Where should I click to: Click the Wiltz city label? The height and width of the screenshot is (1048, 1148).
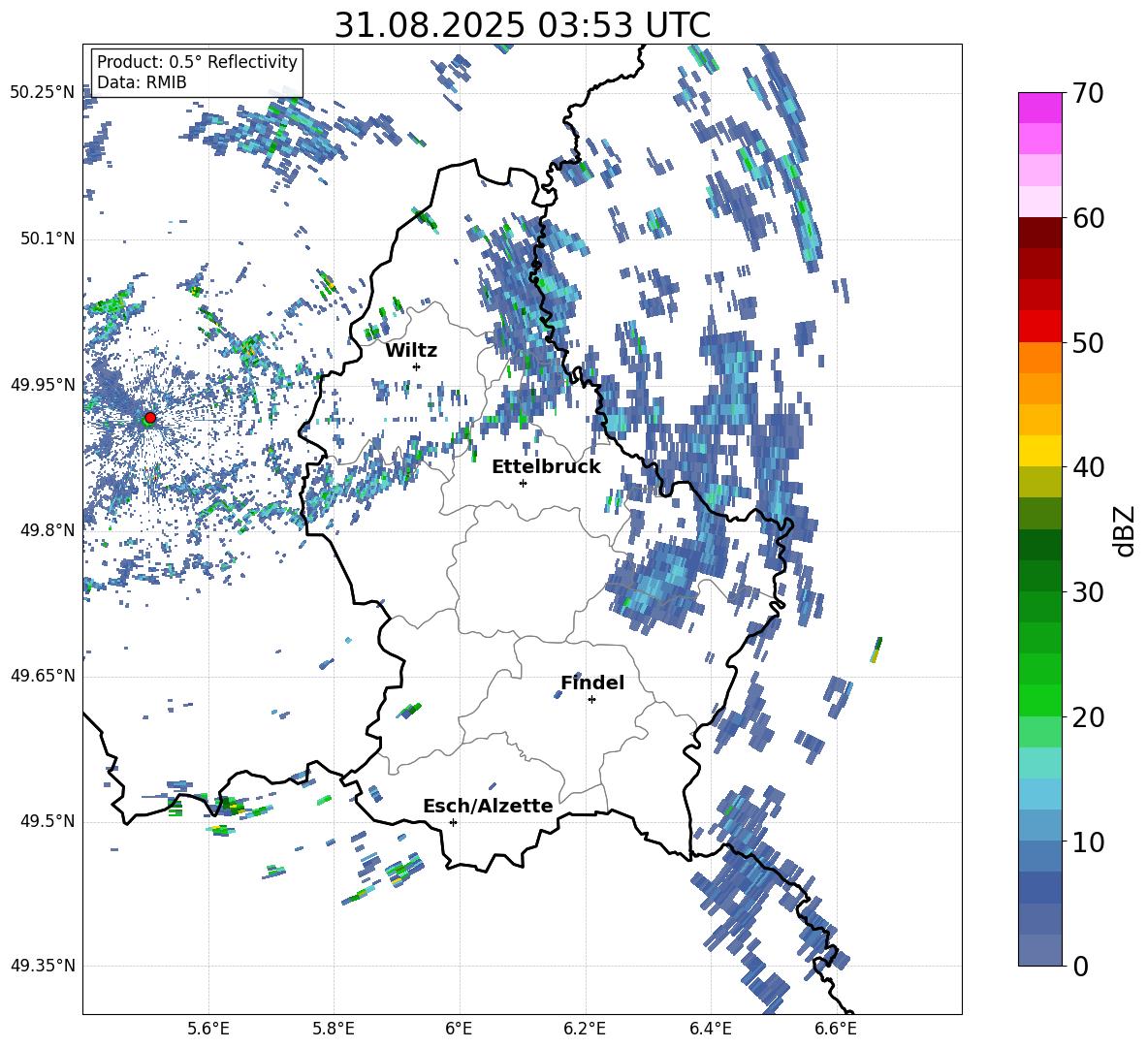coord(411,351)
